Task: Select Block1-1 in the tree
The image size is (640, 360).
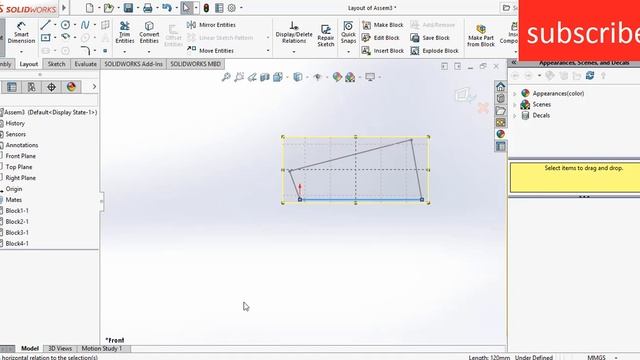Action: tap(17, 211)
